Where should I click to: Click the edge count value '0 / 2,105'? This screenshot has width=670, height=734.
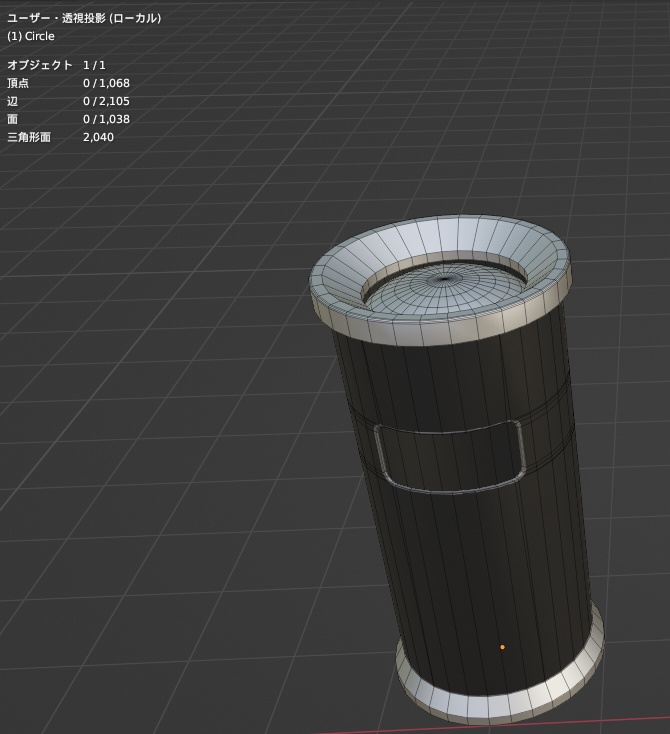tap(106, 101)
